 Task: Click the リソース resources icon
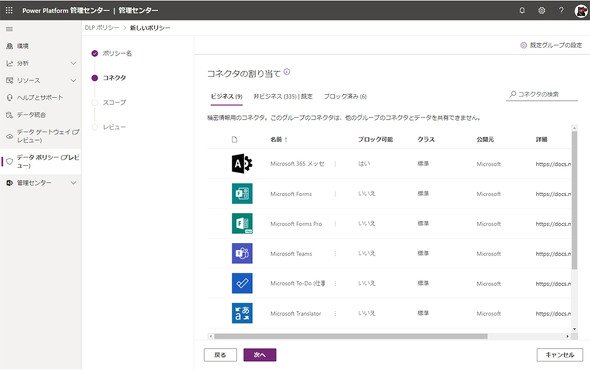(9, 80)
